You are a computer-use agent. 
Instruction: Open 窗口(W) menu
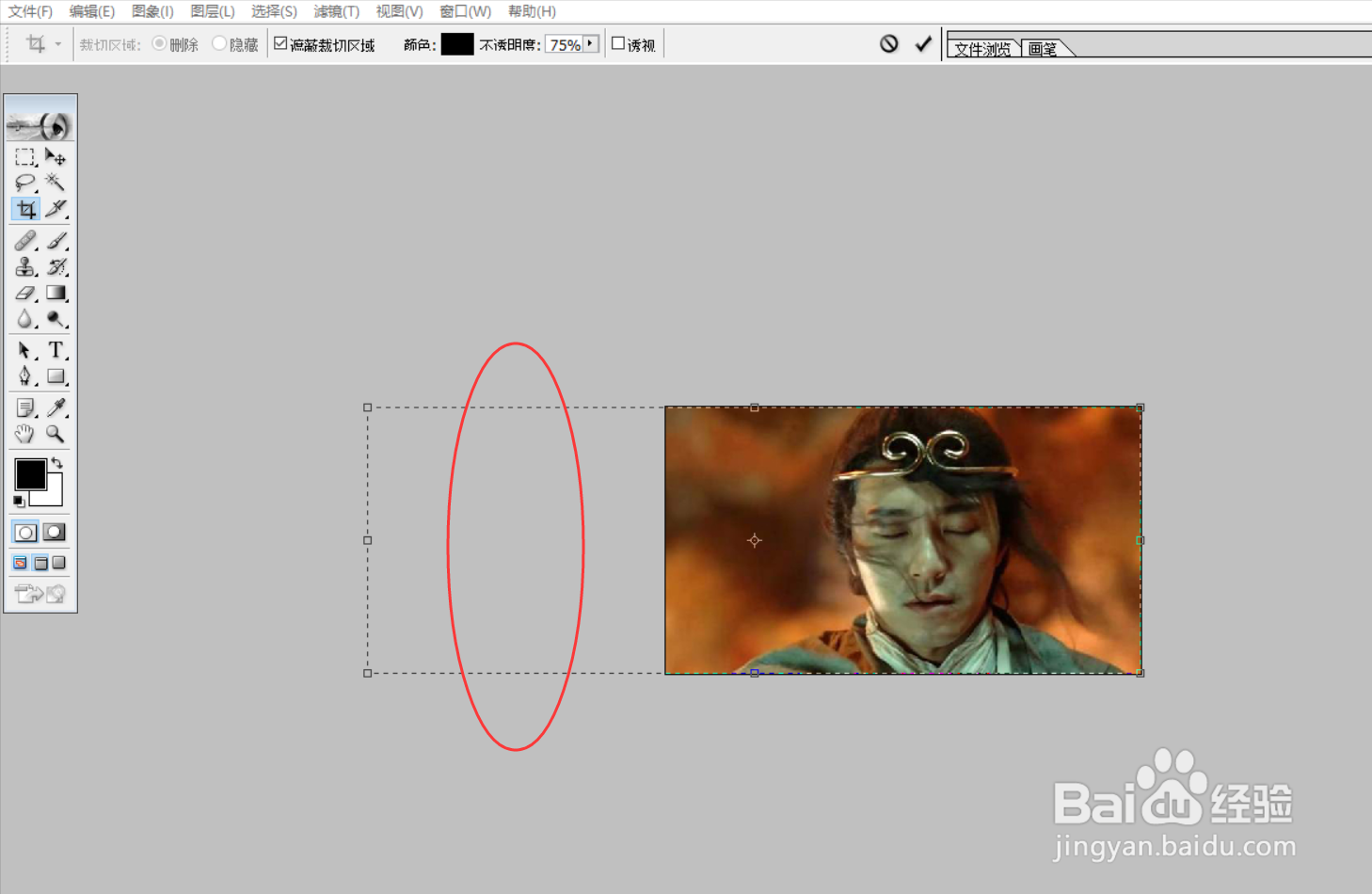[x=465, y=11]
